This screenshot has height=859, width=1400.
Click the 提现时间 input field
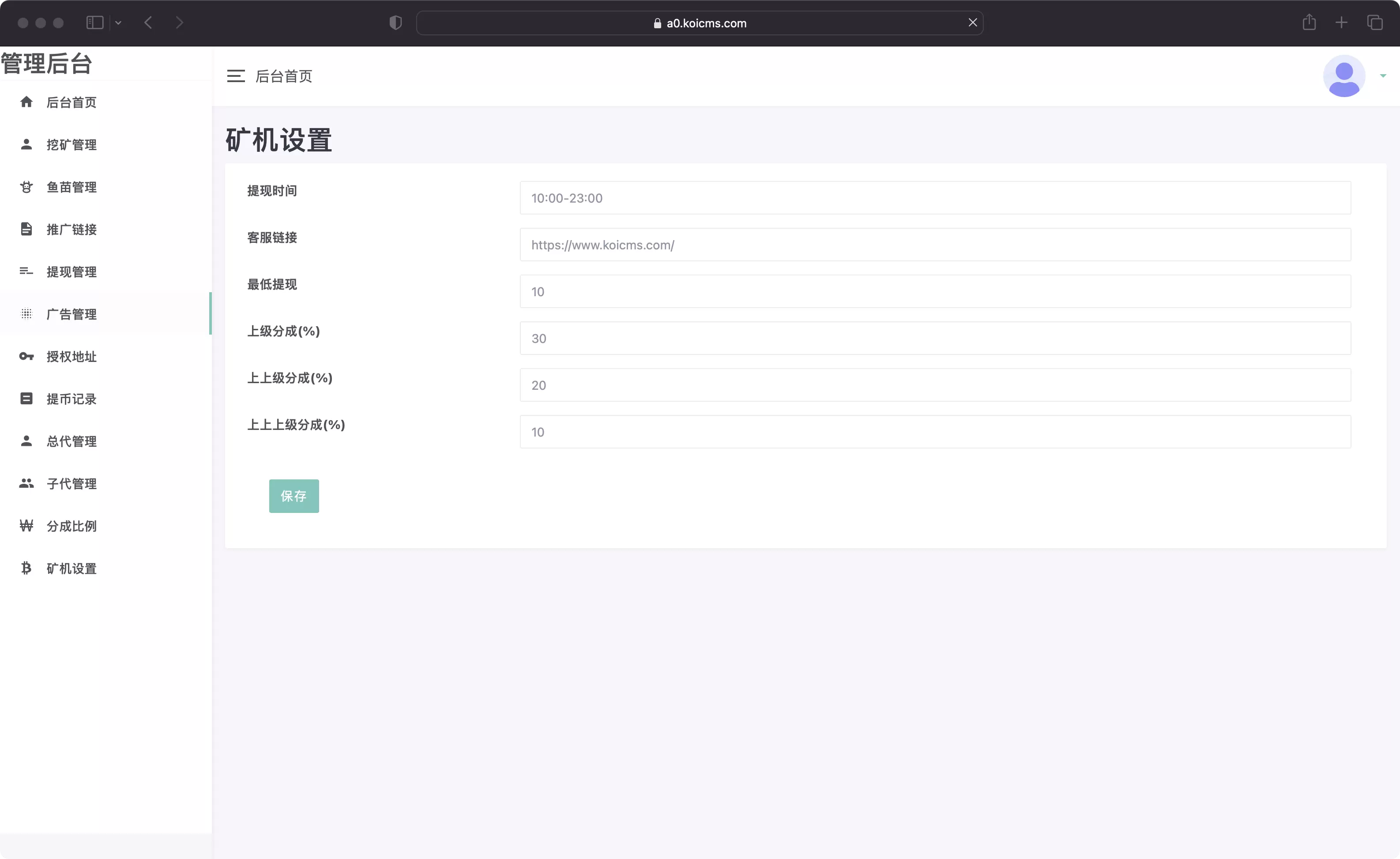pos(935,197)
